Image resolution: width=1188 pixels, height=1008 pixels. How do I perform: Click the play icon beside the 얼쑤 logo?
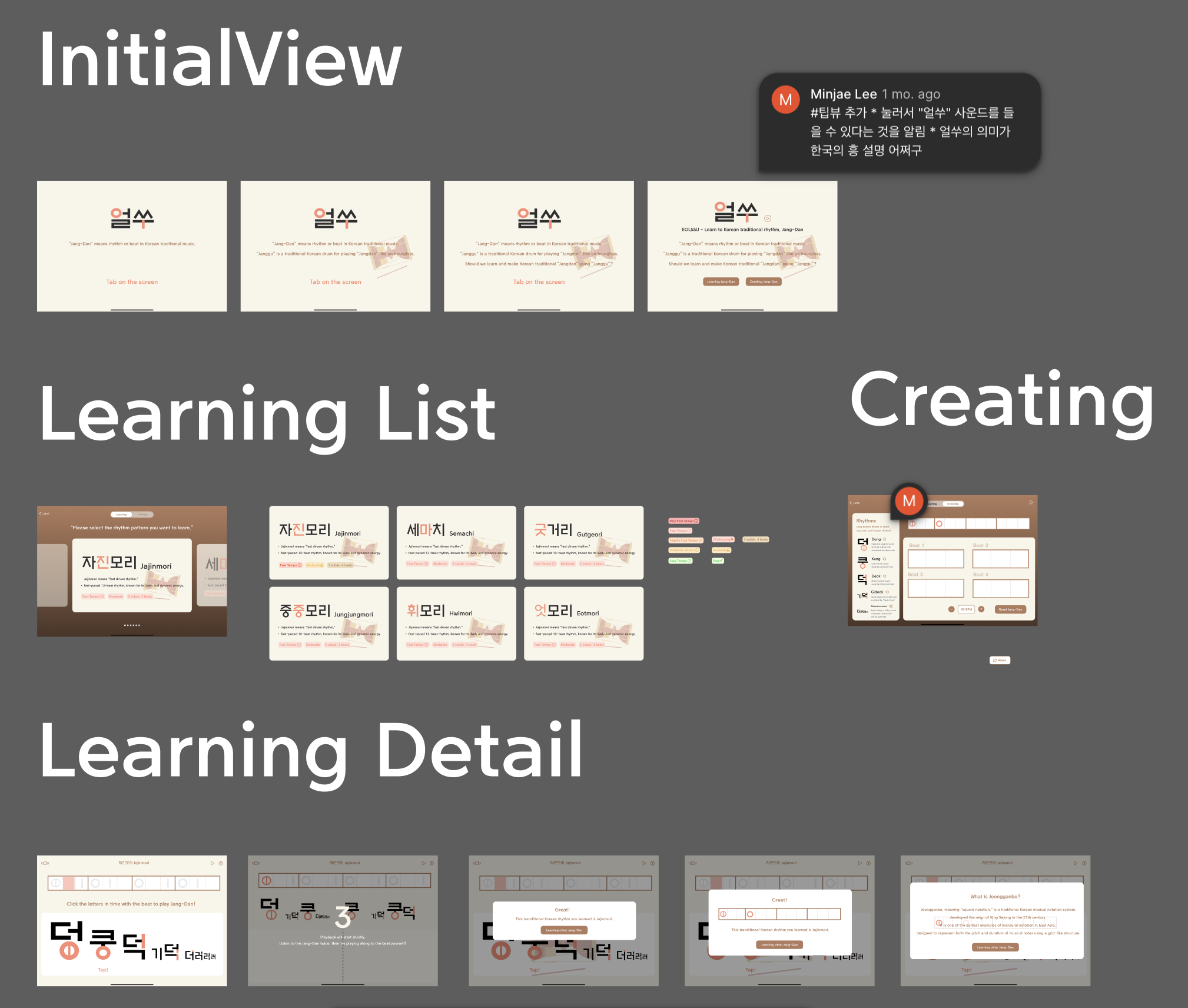pyautogui.click(x=768, y=218)
